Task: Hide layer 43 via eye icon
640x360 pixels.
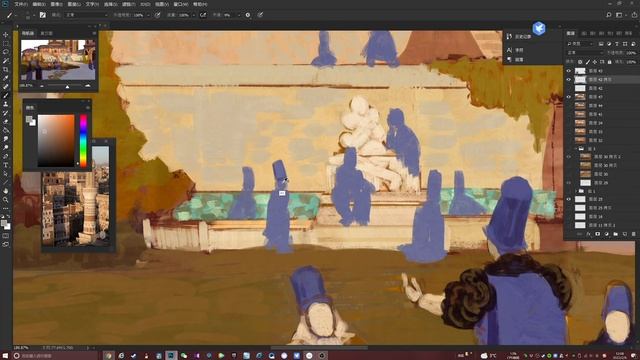Action: pyautogui.click(x=569, y=71)
